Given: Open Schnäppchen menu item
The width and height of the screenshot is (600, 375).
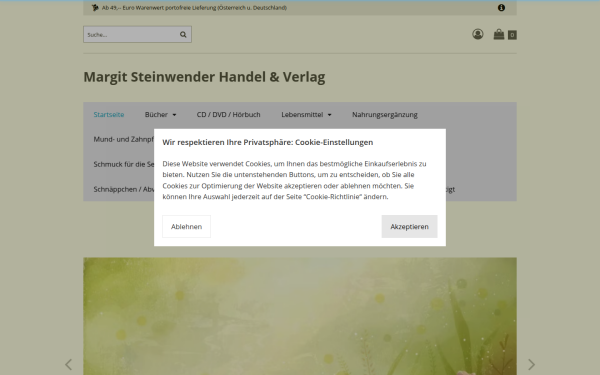Looking at the screenshot, I should [x=124, y=189].
